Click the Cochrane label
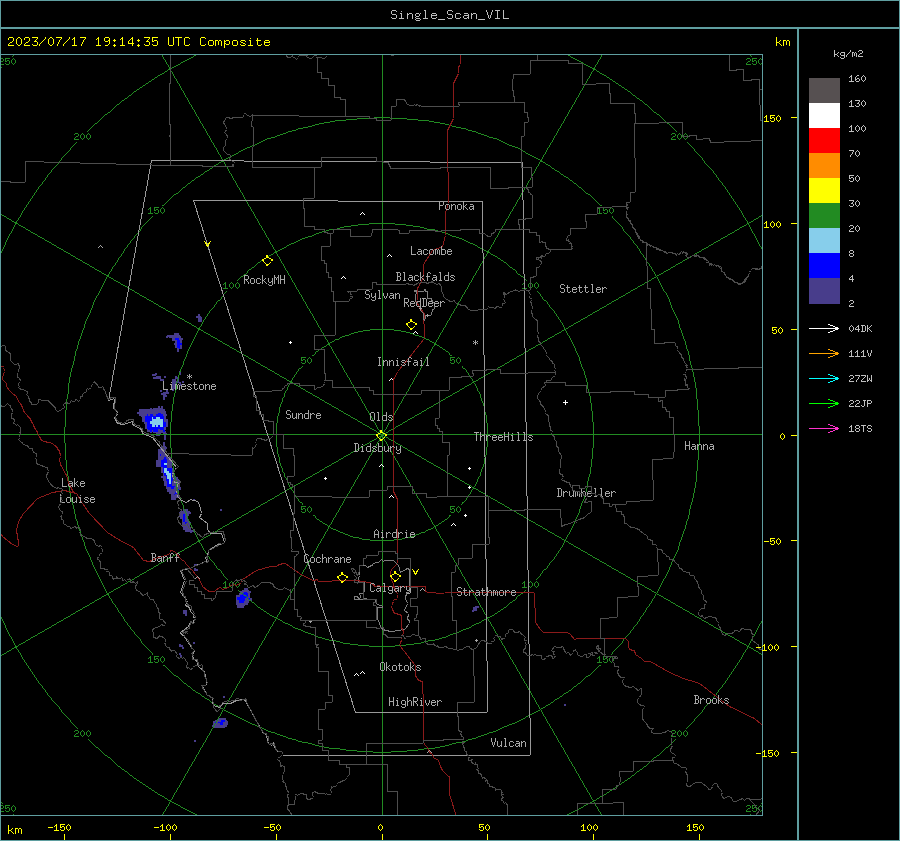This screenshot has height=841, width=900. [327, 559]
